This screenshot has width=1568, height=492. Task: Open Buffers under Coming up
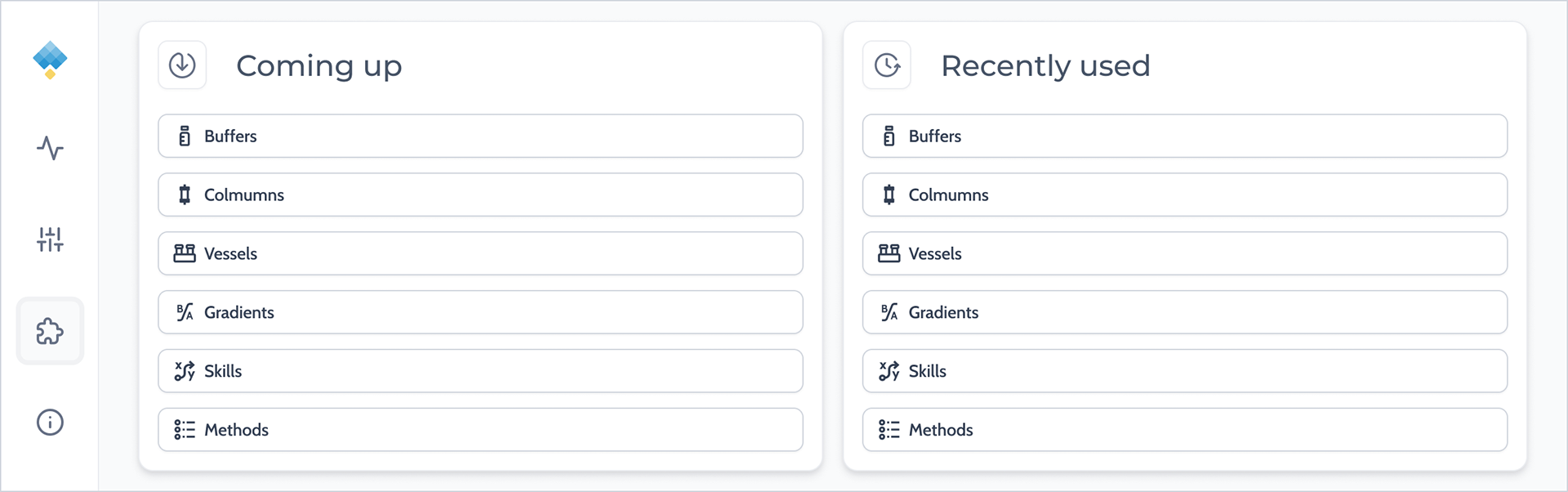tap(480, 136)
